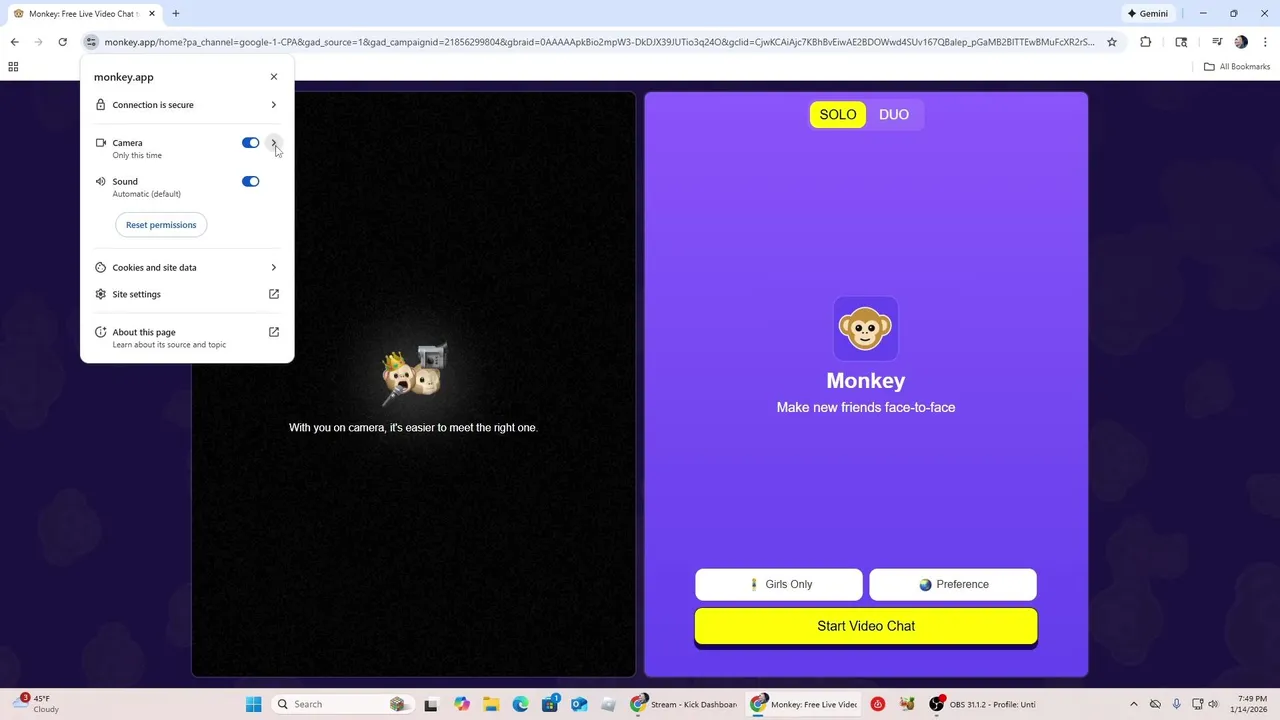The width and height of the screenshot is (1280, 720).
Task: Choose the Girls Only filter
Action: click(x=779, y=585)
